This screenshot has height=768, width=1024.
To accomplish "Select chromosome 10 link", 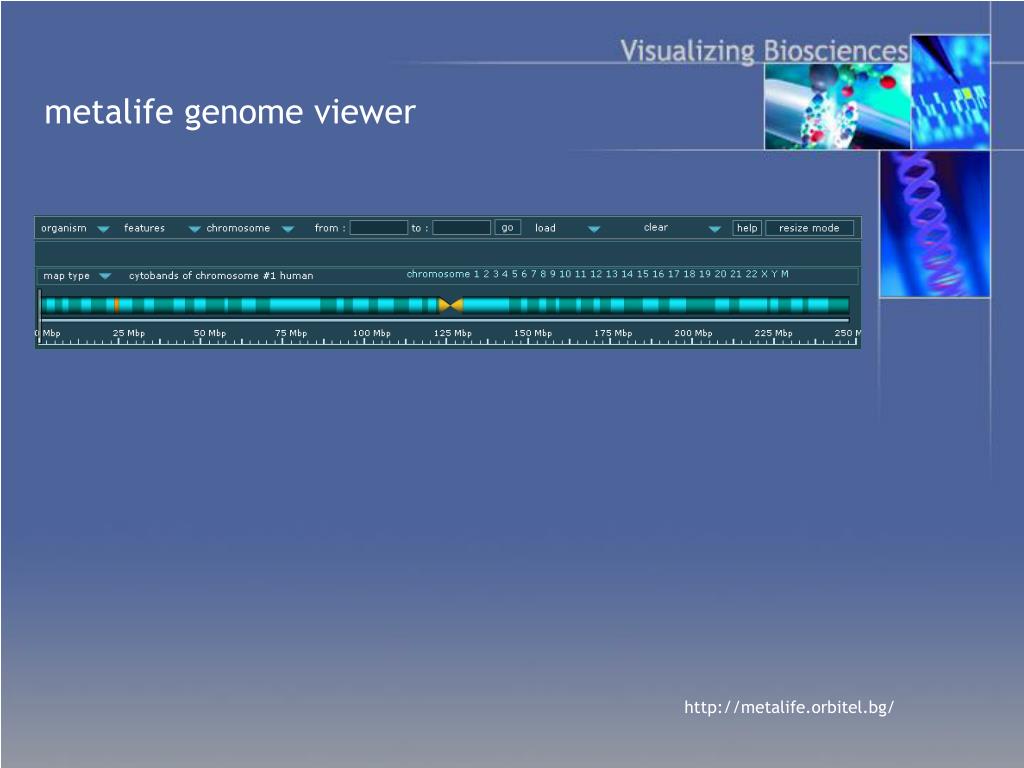I will point(565,274).
